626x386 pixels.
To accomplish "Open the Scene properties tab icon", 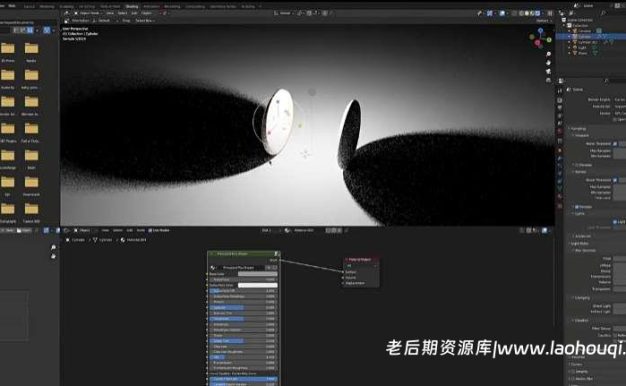I will (559, 123).
